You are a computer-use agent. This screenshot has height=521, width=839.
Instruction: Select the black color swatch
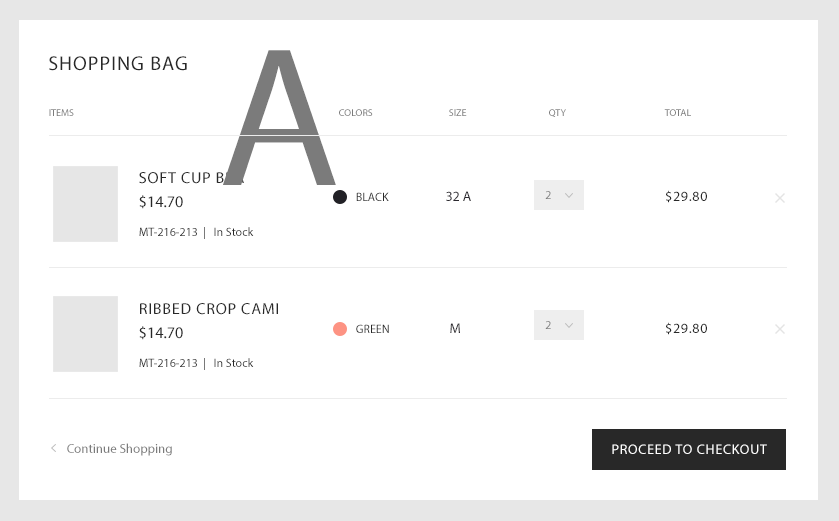(340, 197)
